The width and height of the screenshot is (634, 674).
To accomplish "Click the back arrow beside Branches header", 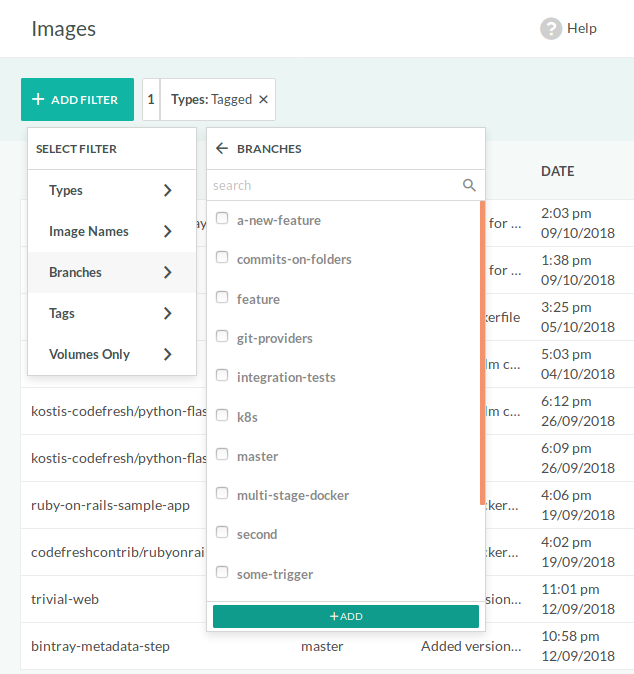I will (x=222, y=149).
